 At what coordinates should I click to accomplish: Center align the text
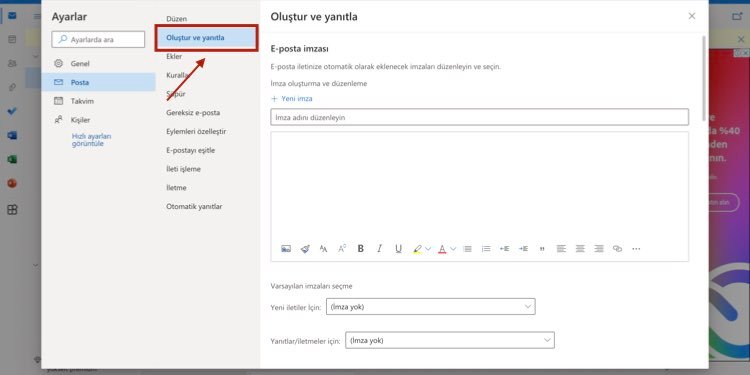coord(580,249)
